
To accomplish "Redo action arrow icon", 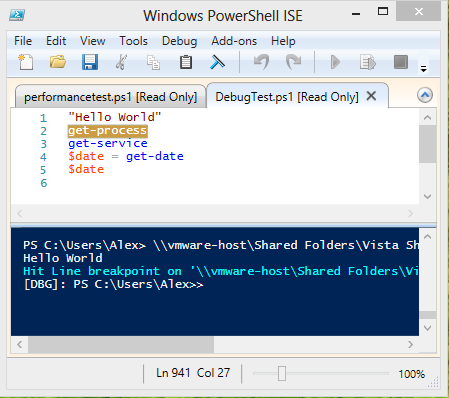I will point(293,62).
